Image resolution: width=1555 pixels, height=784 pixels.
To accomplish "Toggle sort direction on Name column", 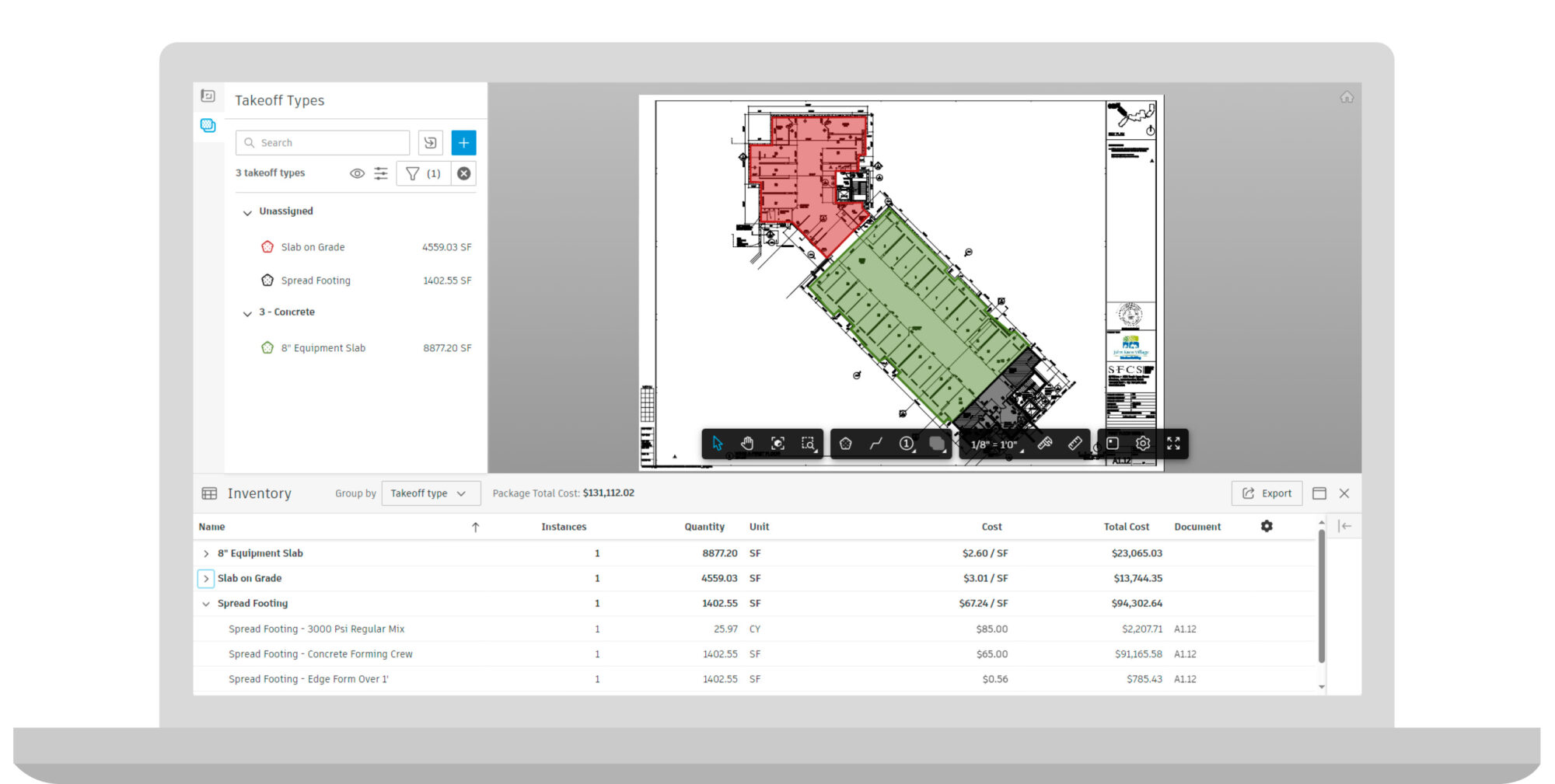I will (475, 527).
